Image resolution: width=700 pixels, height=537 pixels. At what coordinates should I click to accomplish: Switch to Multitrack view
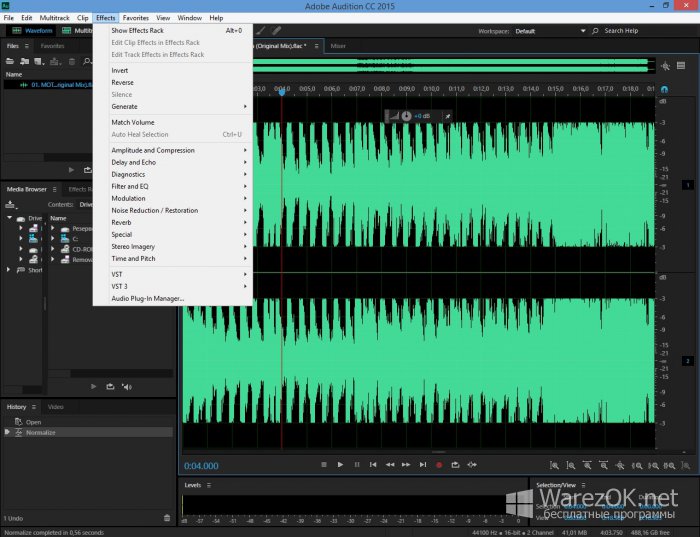[x=77, y=30]
